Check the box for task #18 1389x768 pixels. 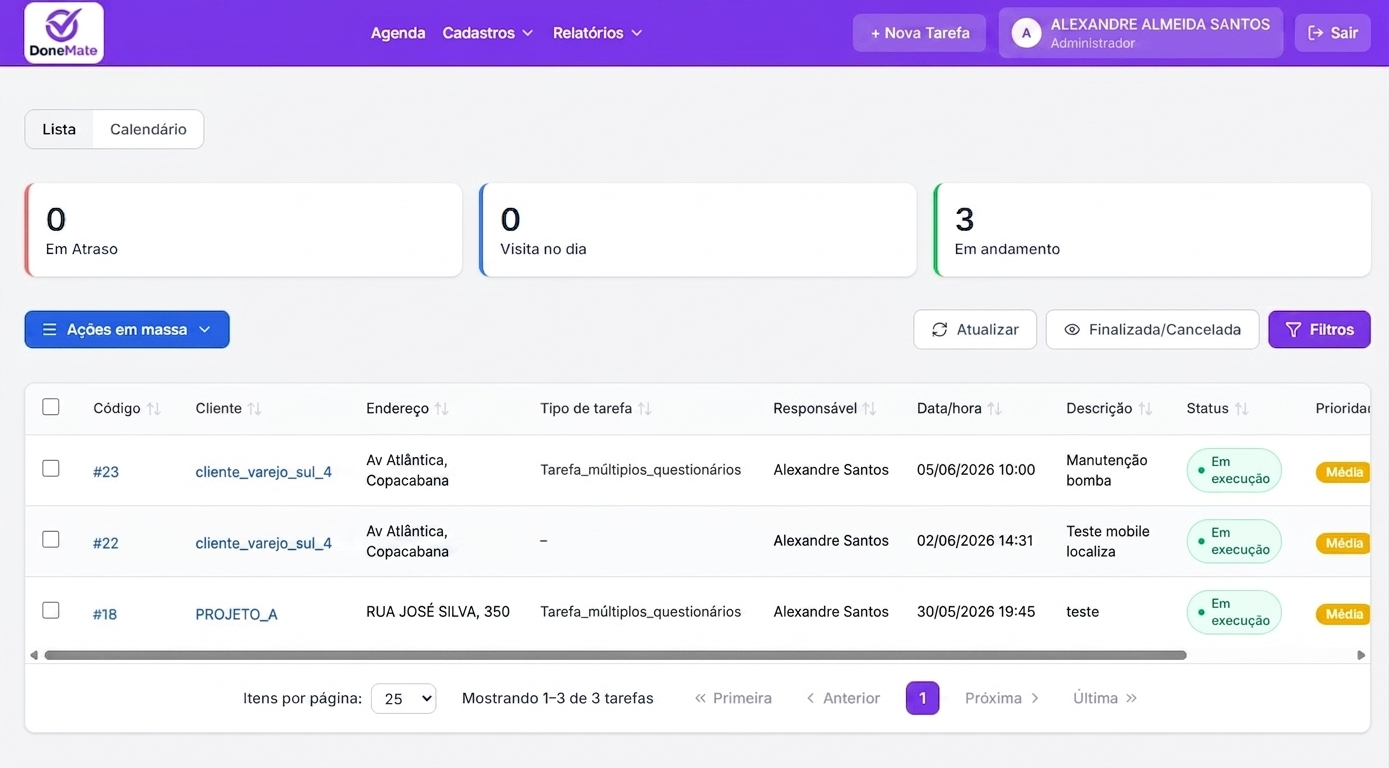tap(51, 610)
